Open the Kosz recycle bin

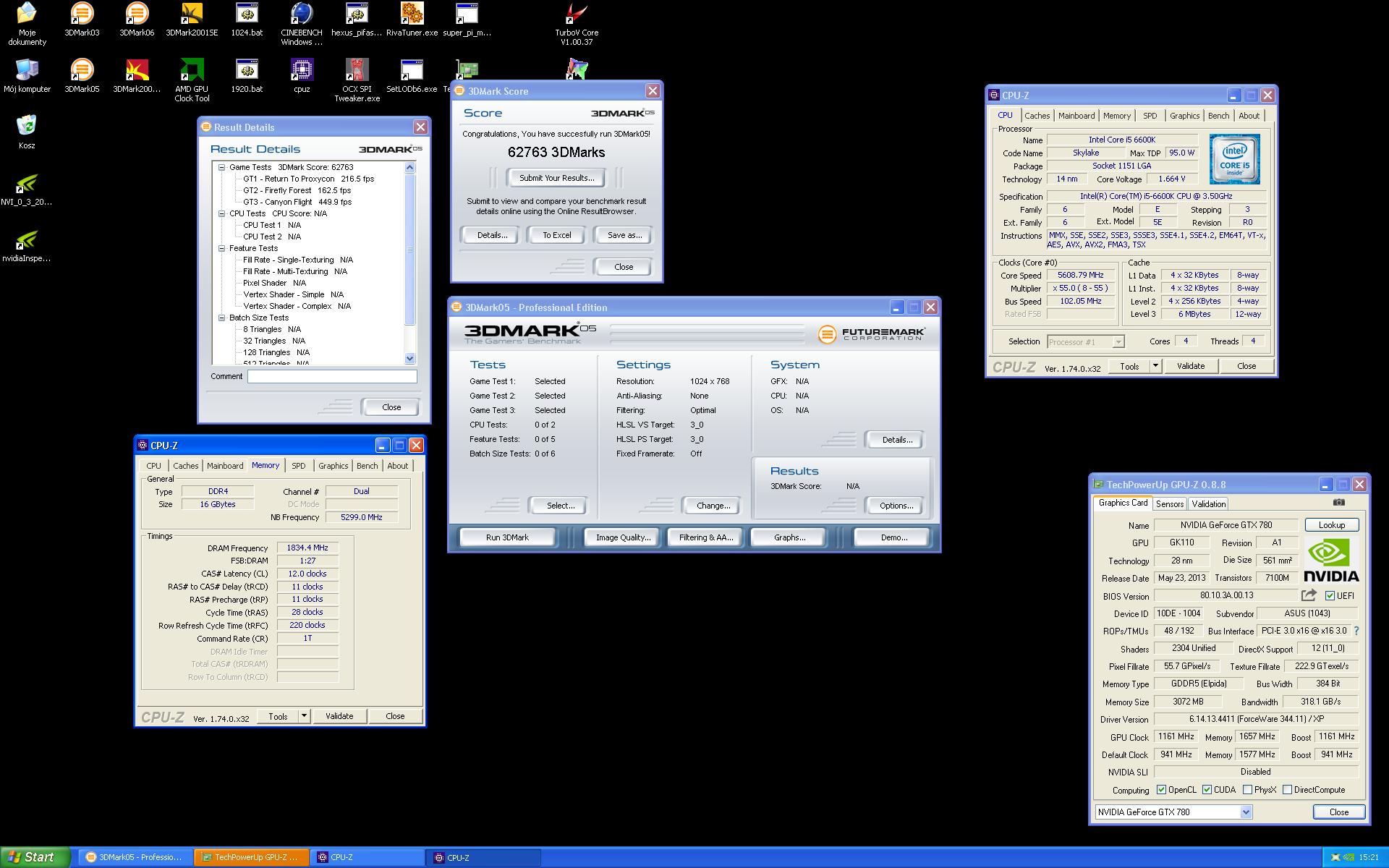click(27, 131)
